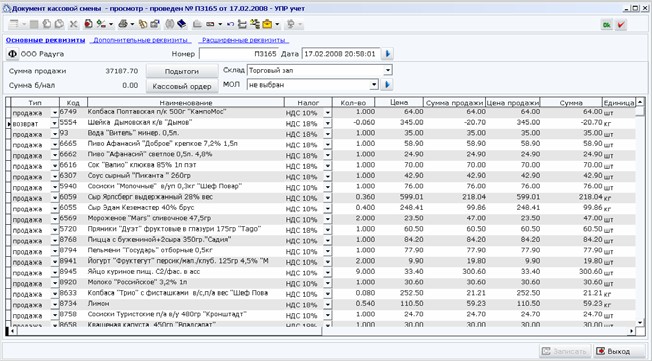Switch to Дополнительные реквизиты tab
The height and width of the screenshot is (361, 652).
(141, 40)
